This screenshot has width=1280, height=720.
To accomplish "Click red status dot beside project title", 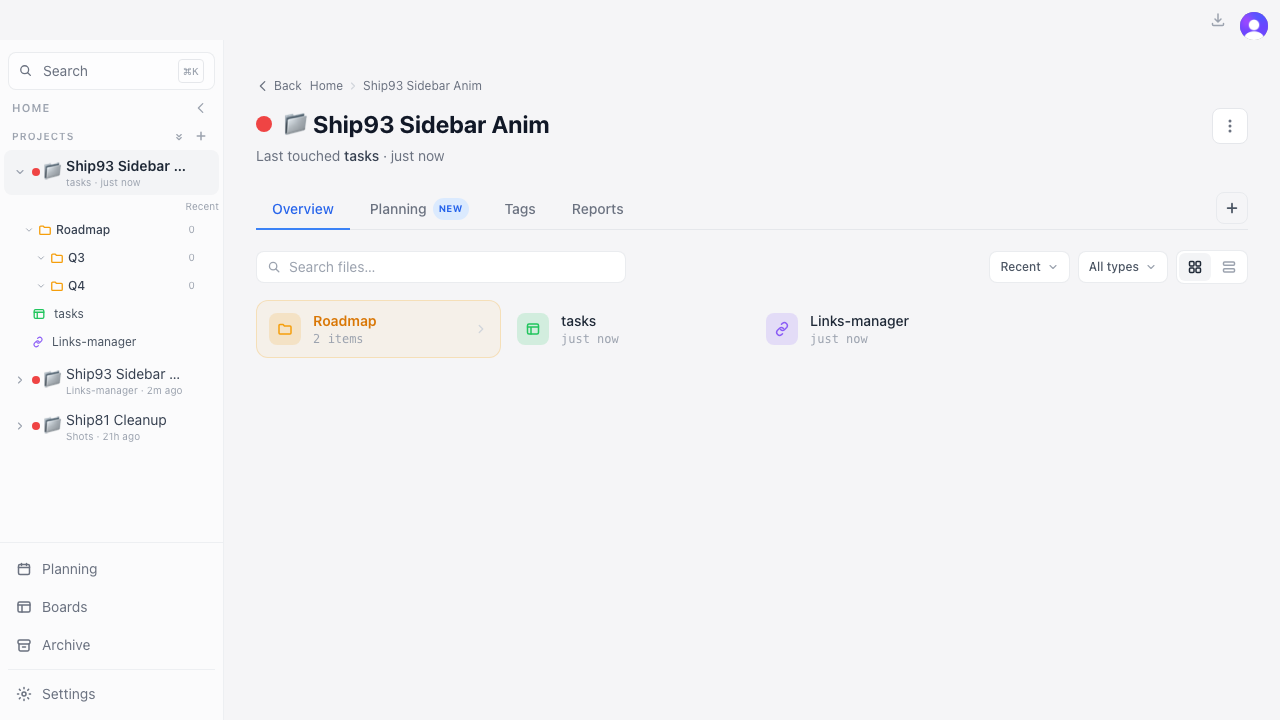I will tap(264, 124).
